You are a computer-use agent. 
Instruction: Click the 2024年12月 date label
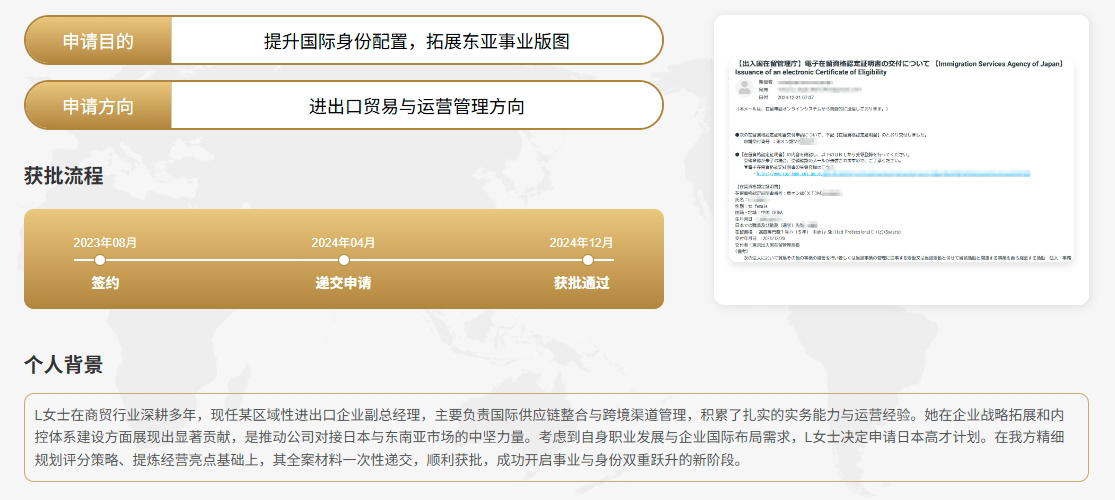pyautogui.click(x=581, y=242)
